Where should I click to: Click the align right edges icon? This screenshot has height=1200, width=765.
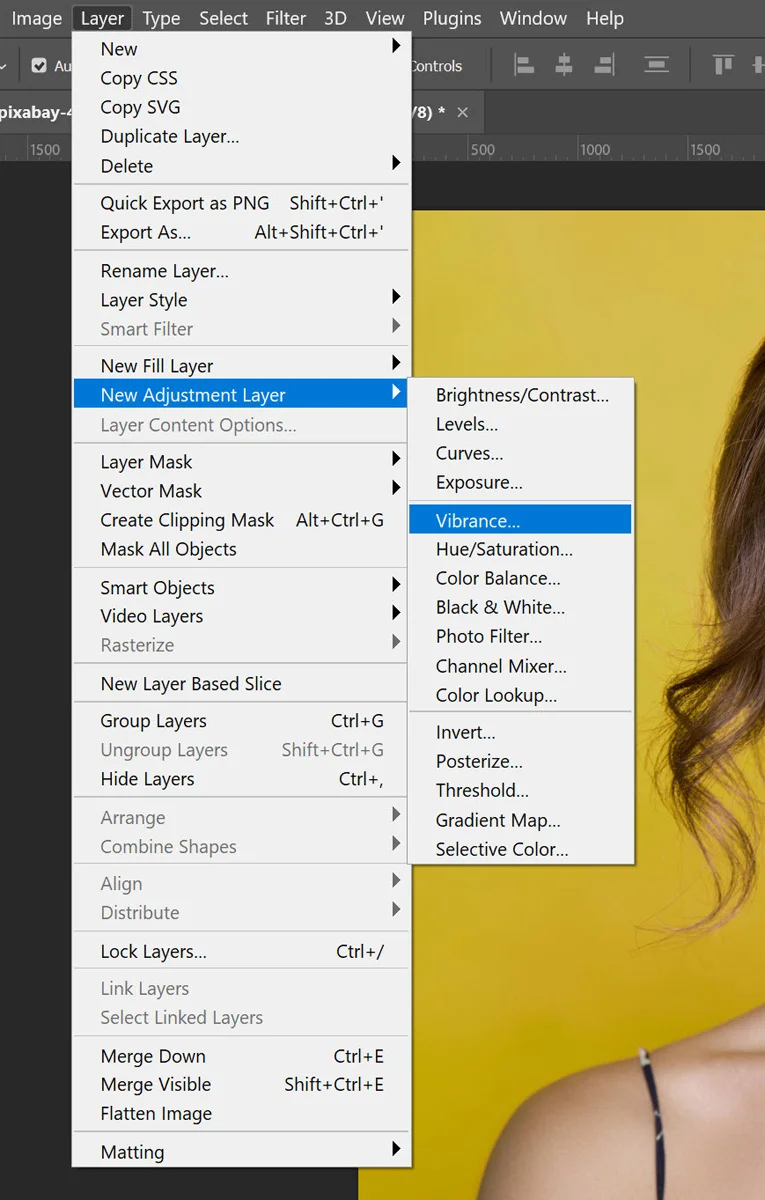(x=604, y=65)
